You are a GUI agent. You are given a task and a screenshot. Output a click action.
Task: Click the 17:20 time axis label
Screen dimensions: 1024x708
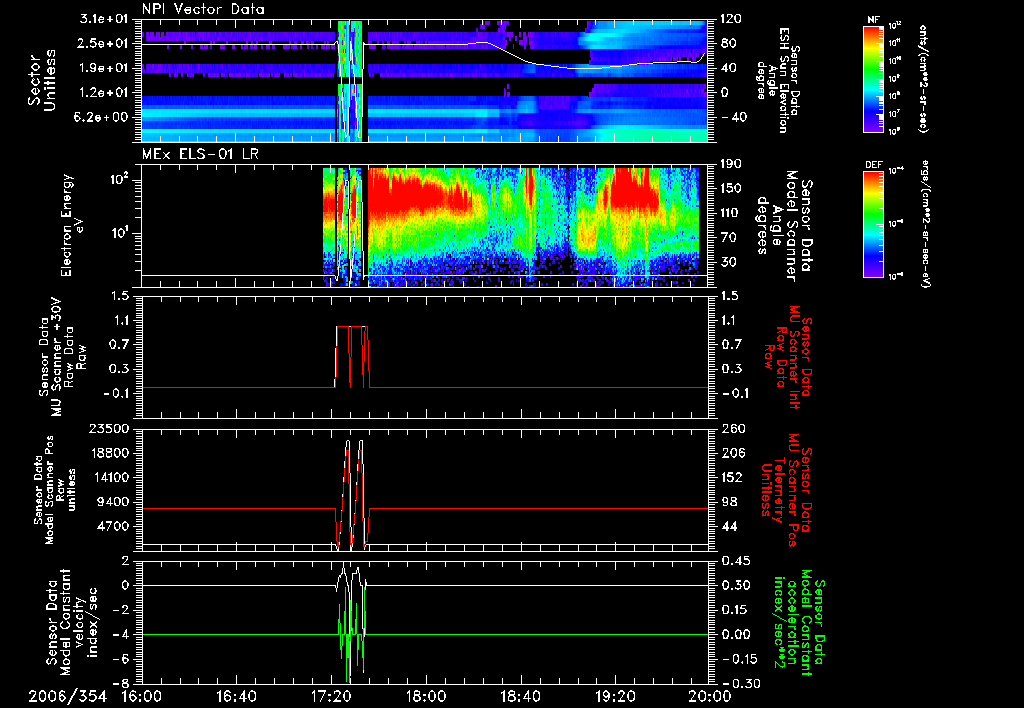click(331, 696)
